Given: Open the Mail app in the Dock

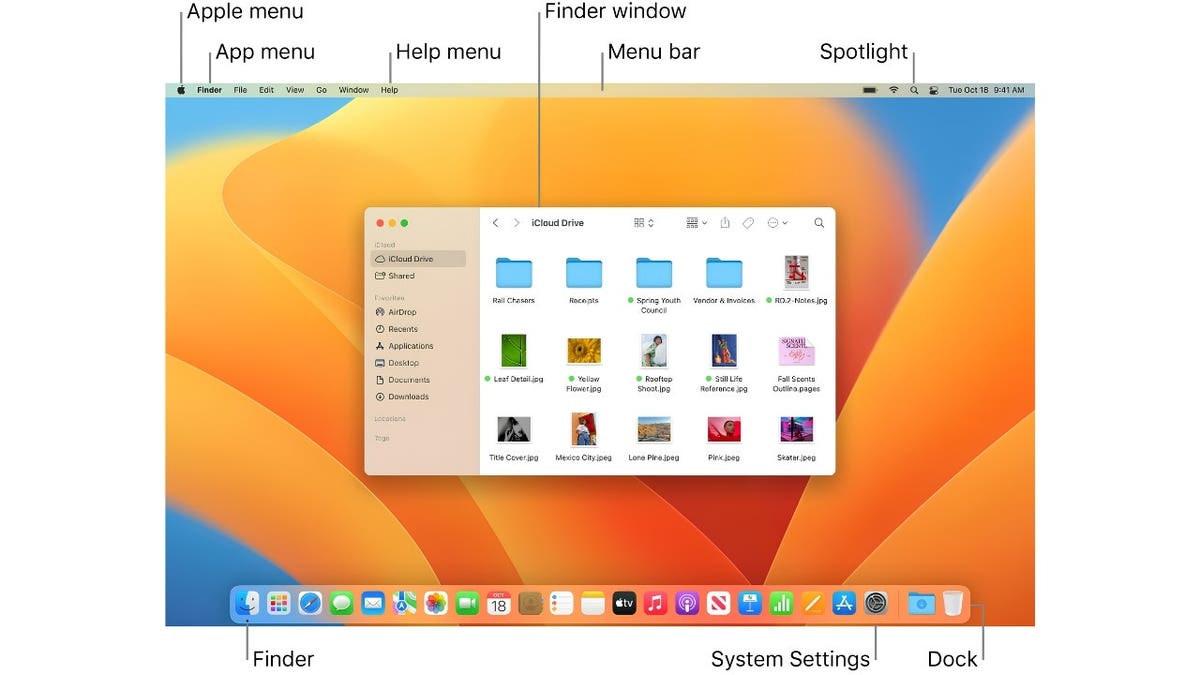Looking at the screenshot, I should 373,603.
